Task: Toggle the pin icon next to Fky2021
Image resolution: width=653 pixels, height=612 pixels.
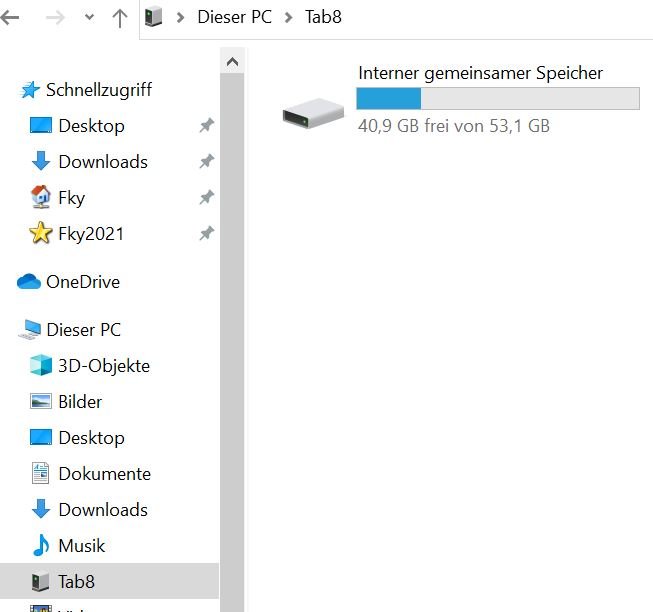Action: click(x=207, y=233)
